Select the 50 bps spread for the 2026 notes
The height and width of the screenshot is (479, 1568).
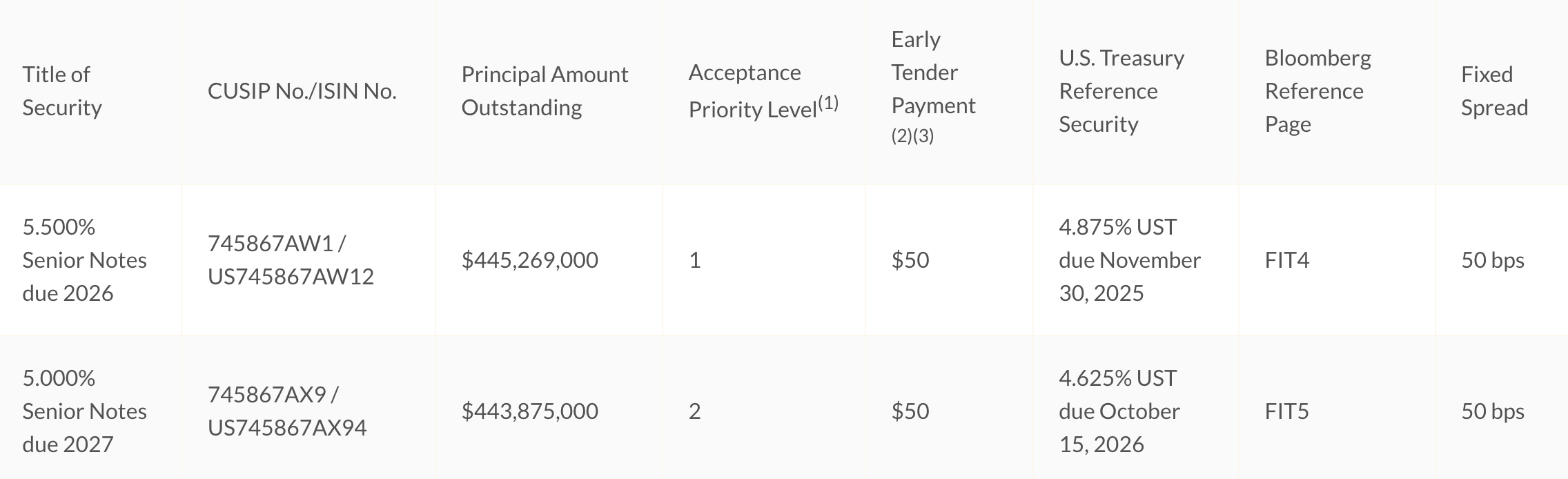(x=1492, y=260)
